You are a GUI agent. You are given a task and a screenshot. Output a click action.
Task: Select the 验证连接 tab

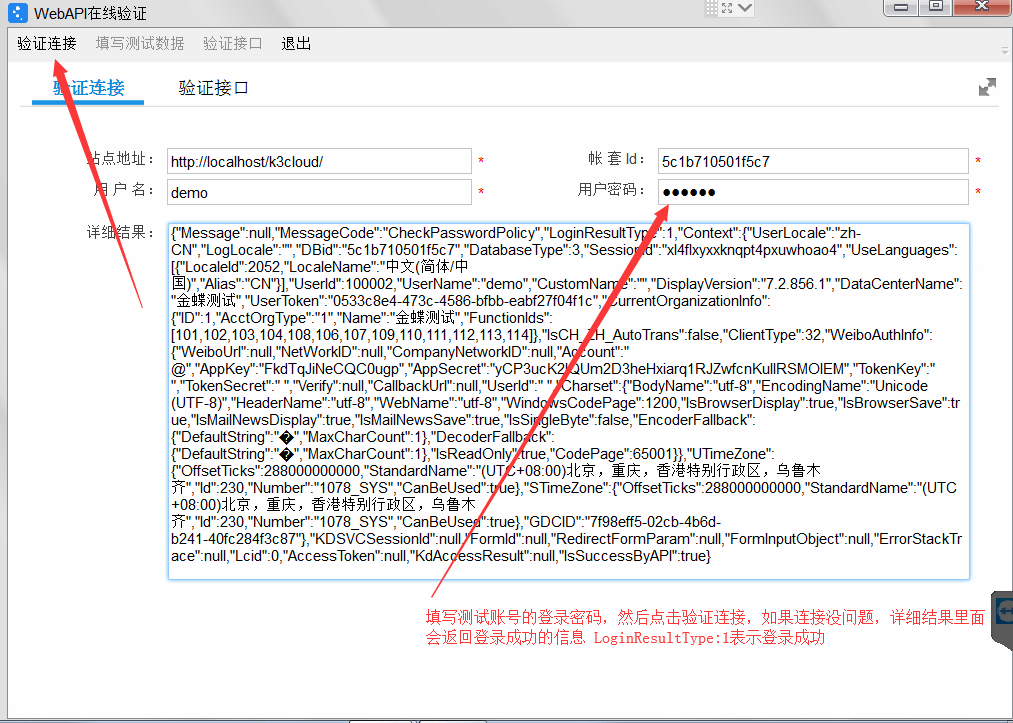click(87, 88)
